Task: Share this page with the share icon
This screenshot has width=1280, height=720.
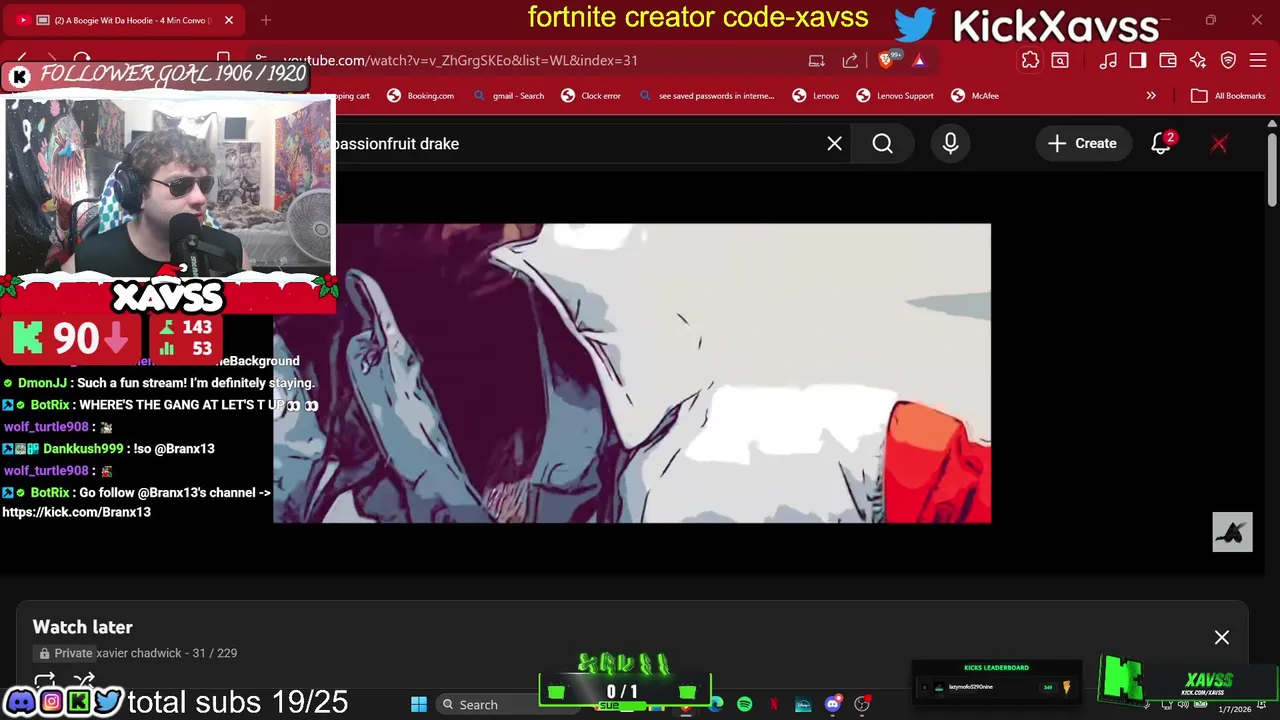Action: pos(850,60)
